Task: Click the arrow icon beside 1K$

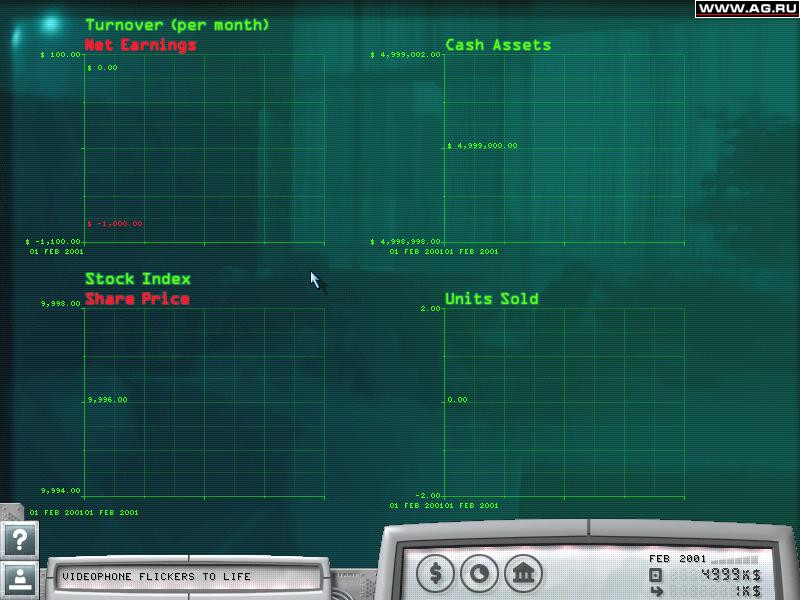Action: (656, 592)
